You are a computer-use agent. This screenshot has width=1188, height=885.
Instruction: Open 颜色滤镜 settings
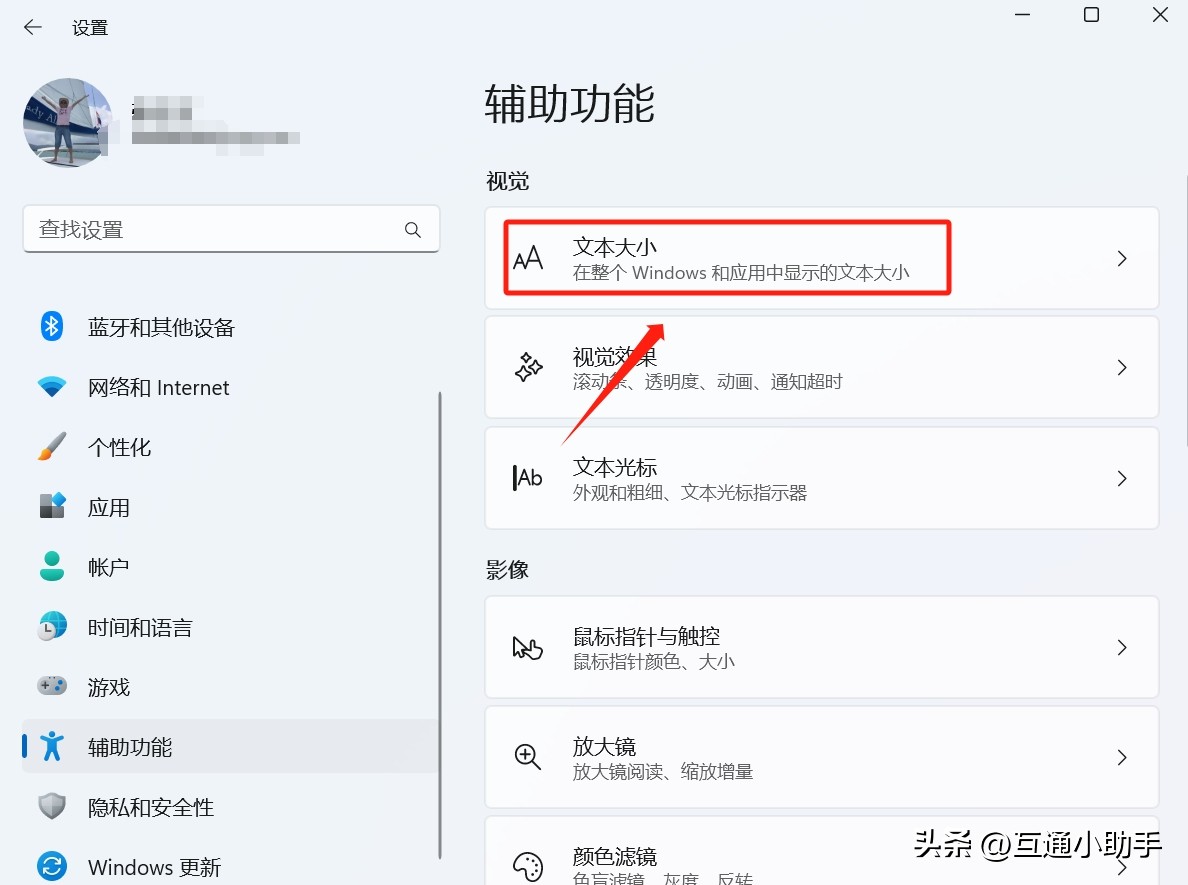pyautogui.click(x=822, y=851)
